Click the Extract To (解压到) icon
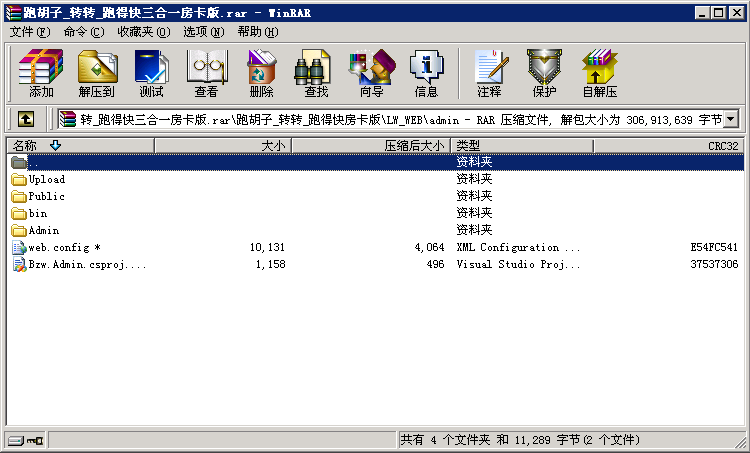Screen dimensions: 750x453 coord(96,74)
